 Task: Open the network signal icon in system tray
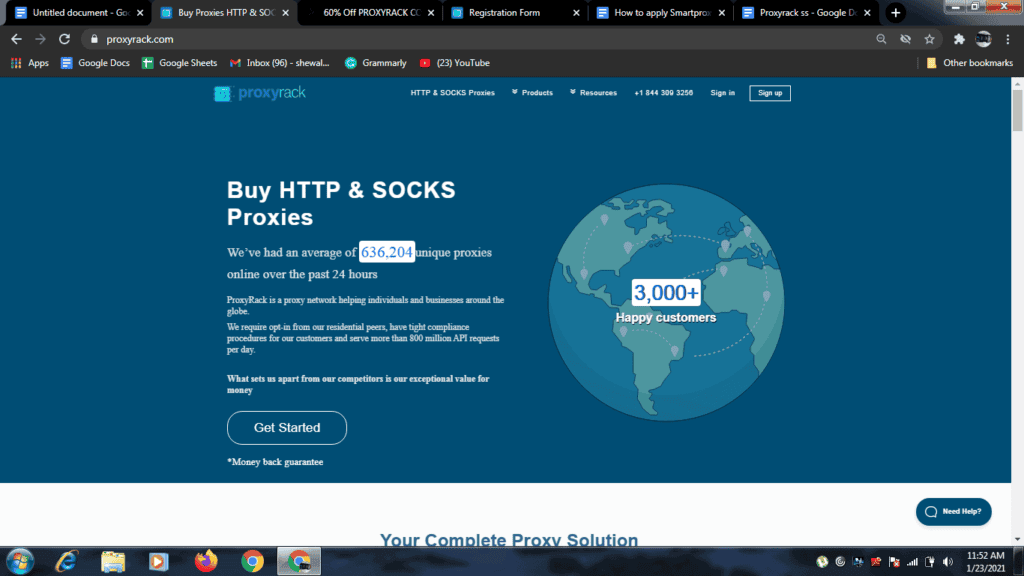coord(912,562)
